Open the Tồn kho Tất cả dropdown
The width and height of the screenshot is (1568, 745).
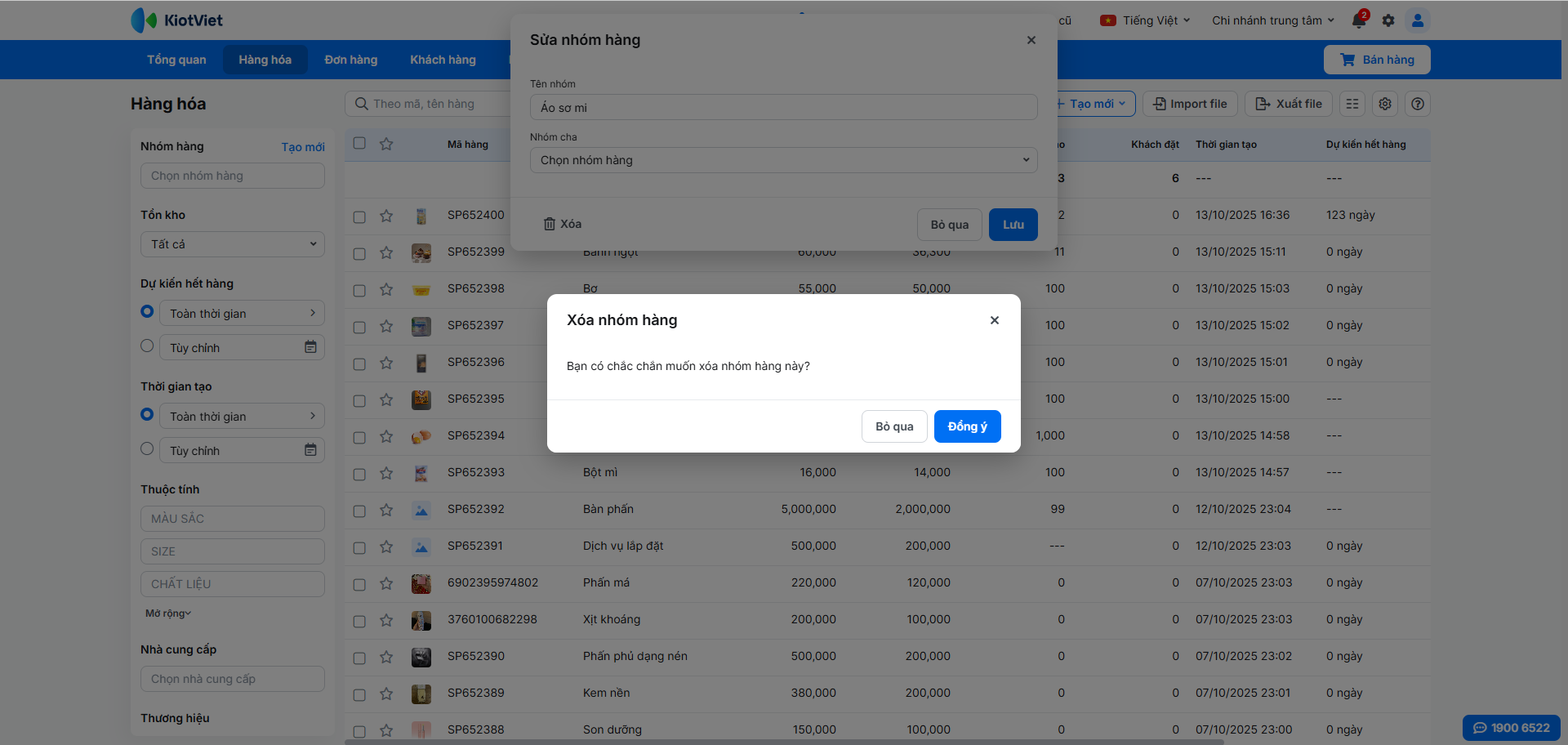tap(233, 244)
